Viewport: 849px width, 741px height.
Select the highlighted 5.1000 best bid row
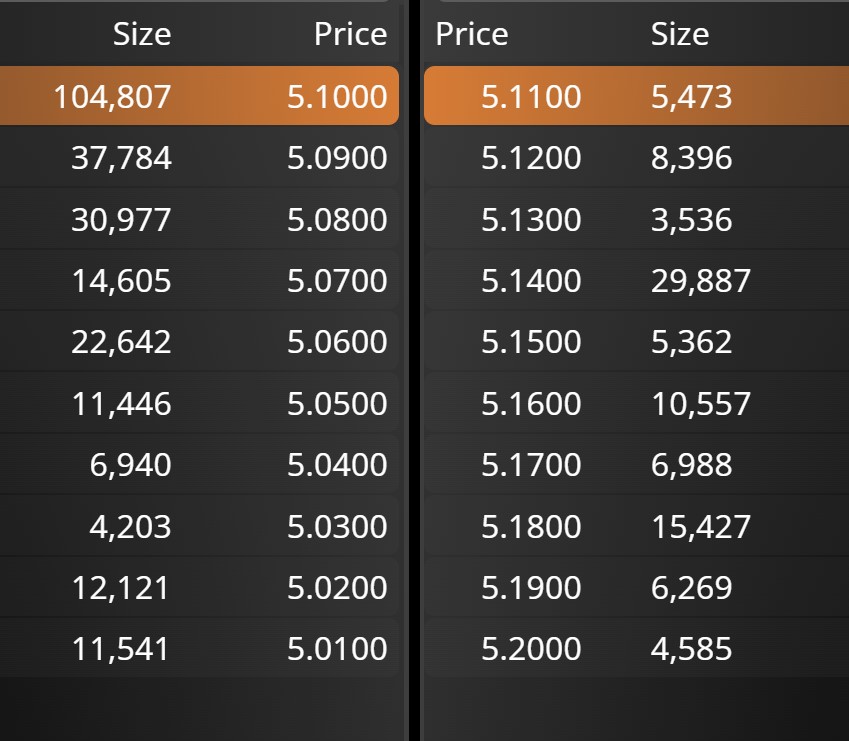200,97
